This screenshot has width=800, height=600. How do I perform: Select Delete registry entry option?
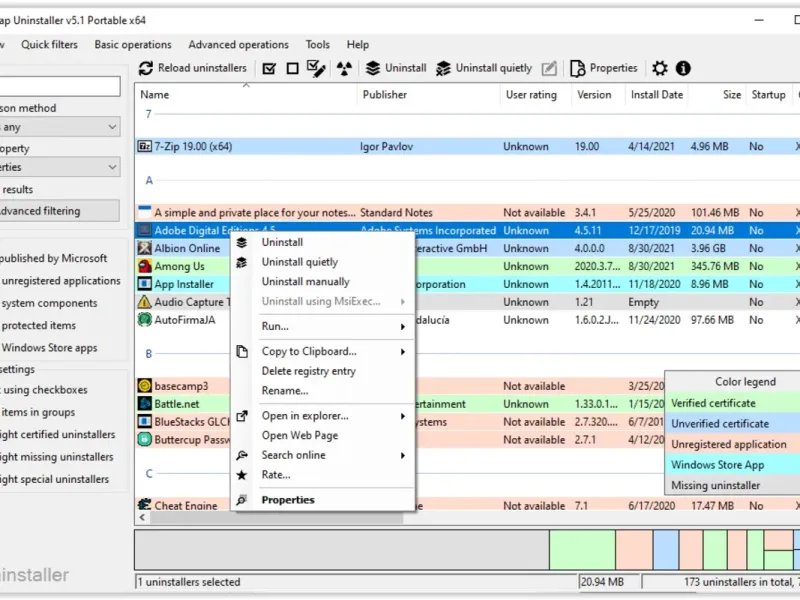point(309,371)
